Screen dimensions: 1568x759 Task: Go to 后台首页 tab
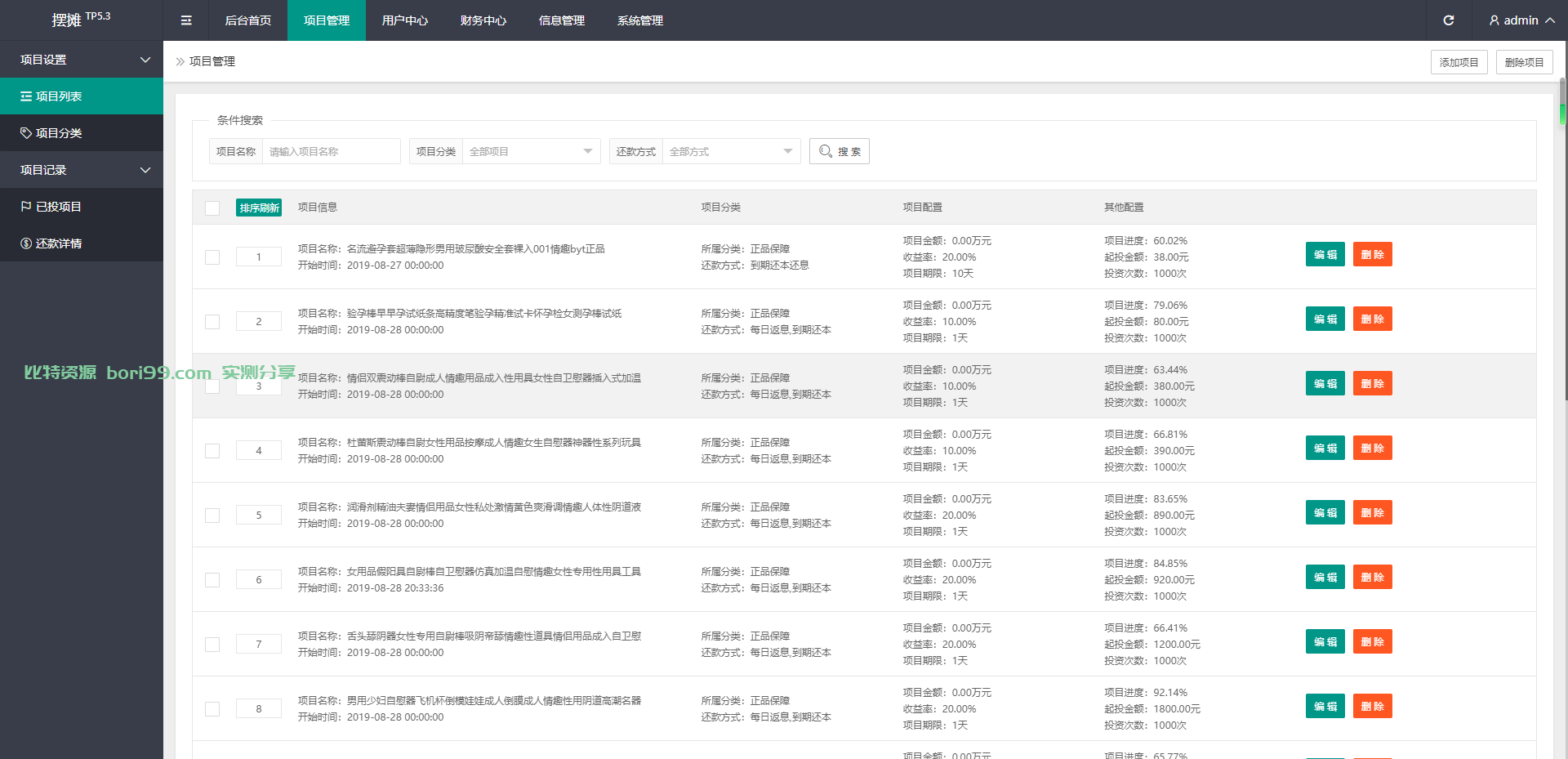coord(248,20)
